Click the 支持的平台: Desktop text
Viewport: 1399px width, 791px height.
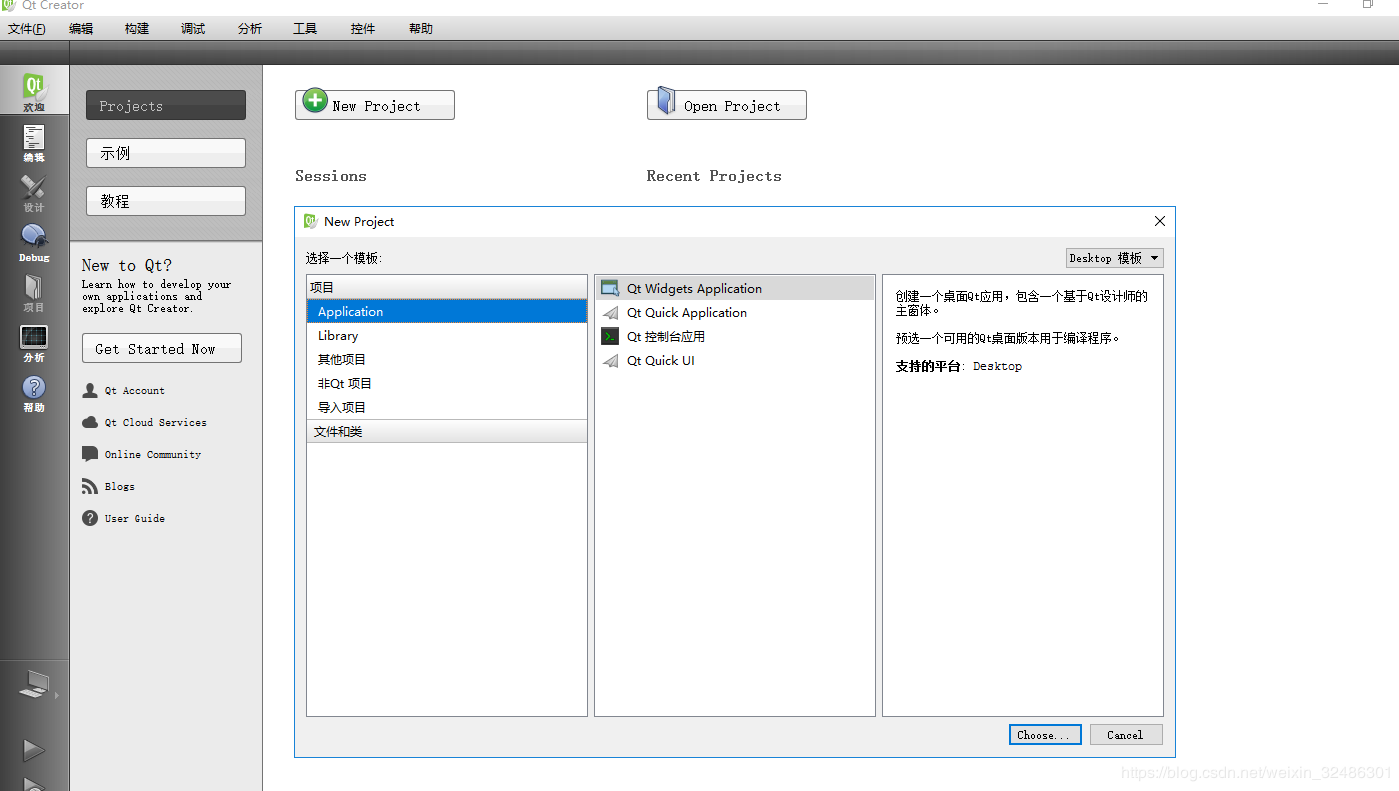959,366
